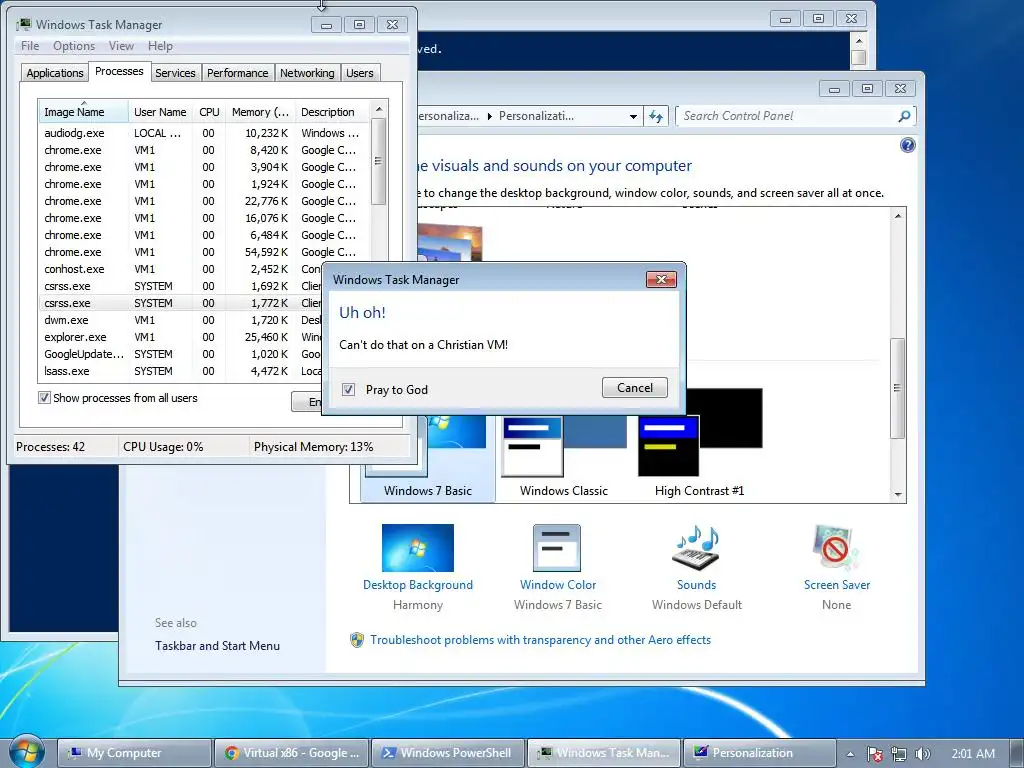The width and height of the screenshot is (1024, 768).
Task: Switch to the Users tab
Action: 360,73
